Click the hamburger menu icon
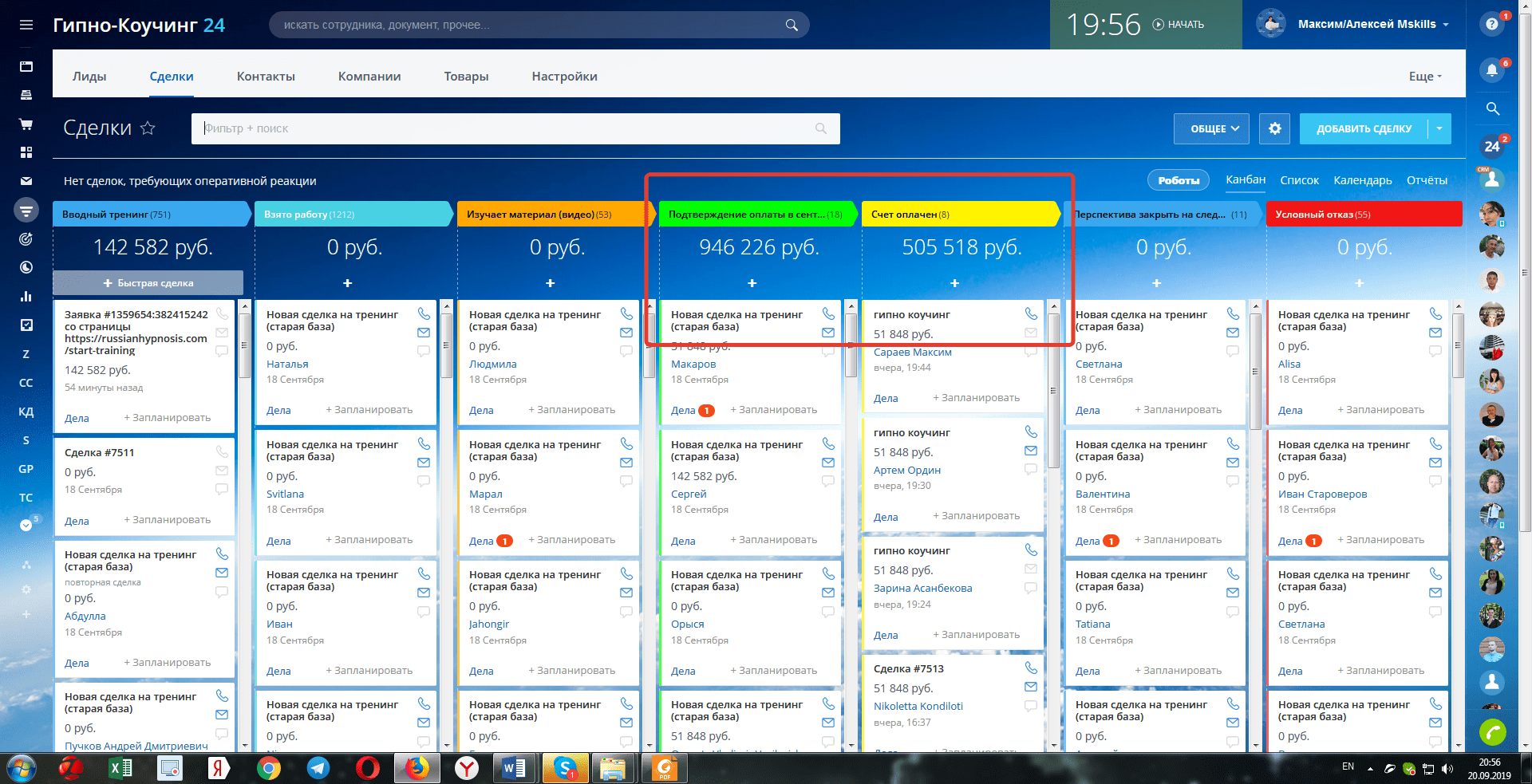The height and width of the screenshot is (784, 1532). (x=26, y=25)
